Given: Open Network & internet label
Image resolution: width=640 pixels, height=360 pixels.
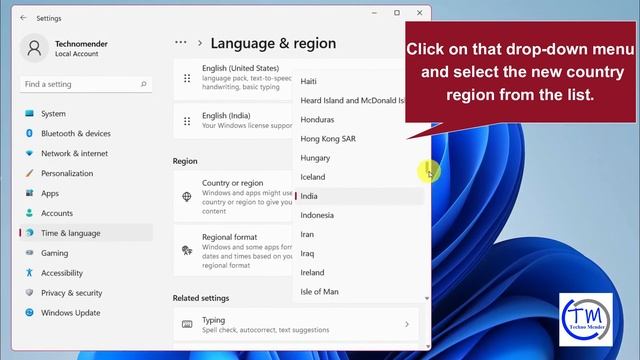Looking at the screenshot, I should point(74,153).
